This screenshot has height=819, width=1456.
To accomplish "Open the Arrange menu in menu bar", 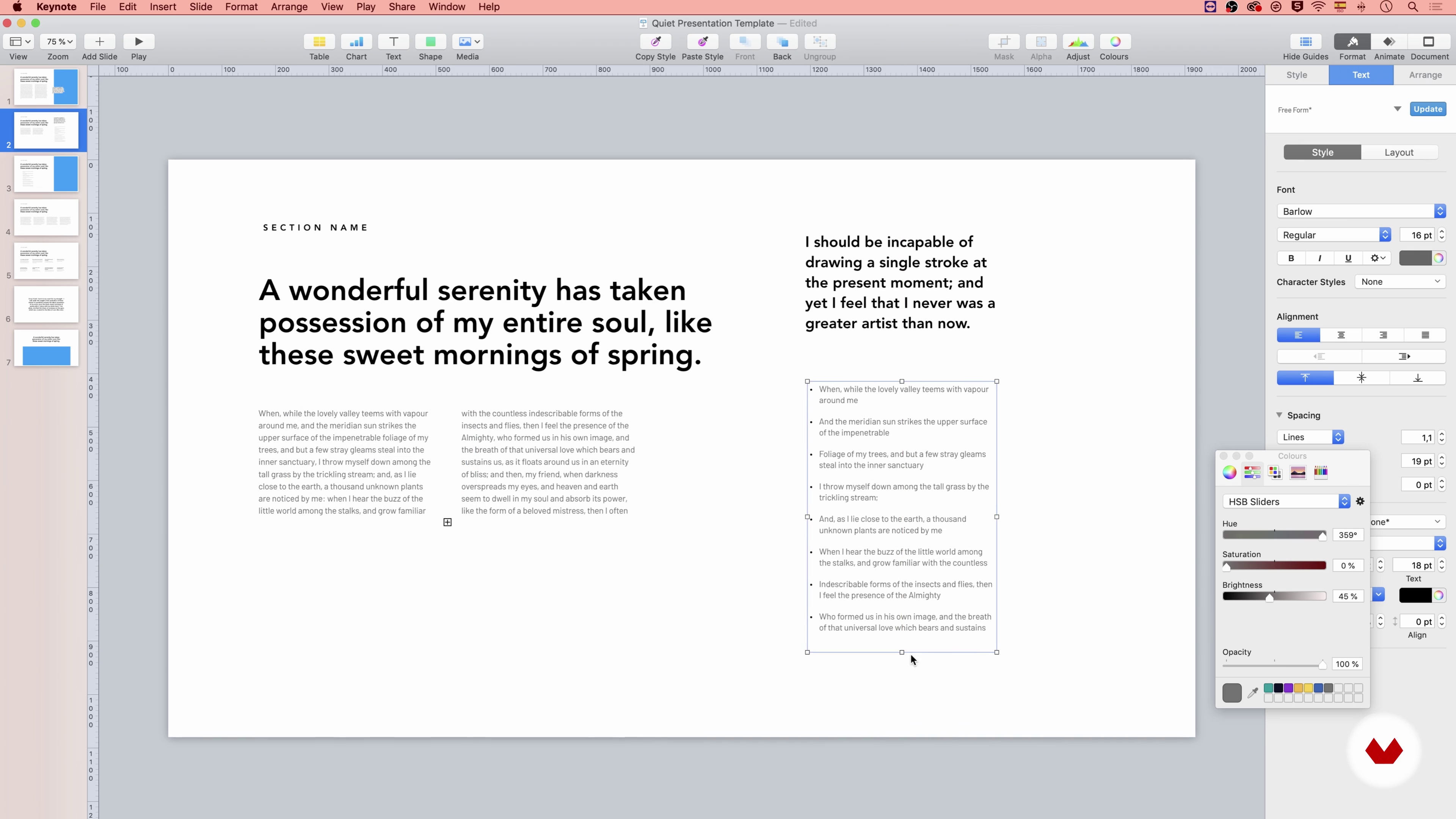I will 289,7.
